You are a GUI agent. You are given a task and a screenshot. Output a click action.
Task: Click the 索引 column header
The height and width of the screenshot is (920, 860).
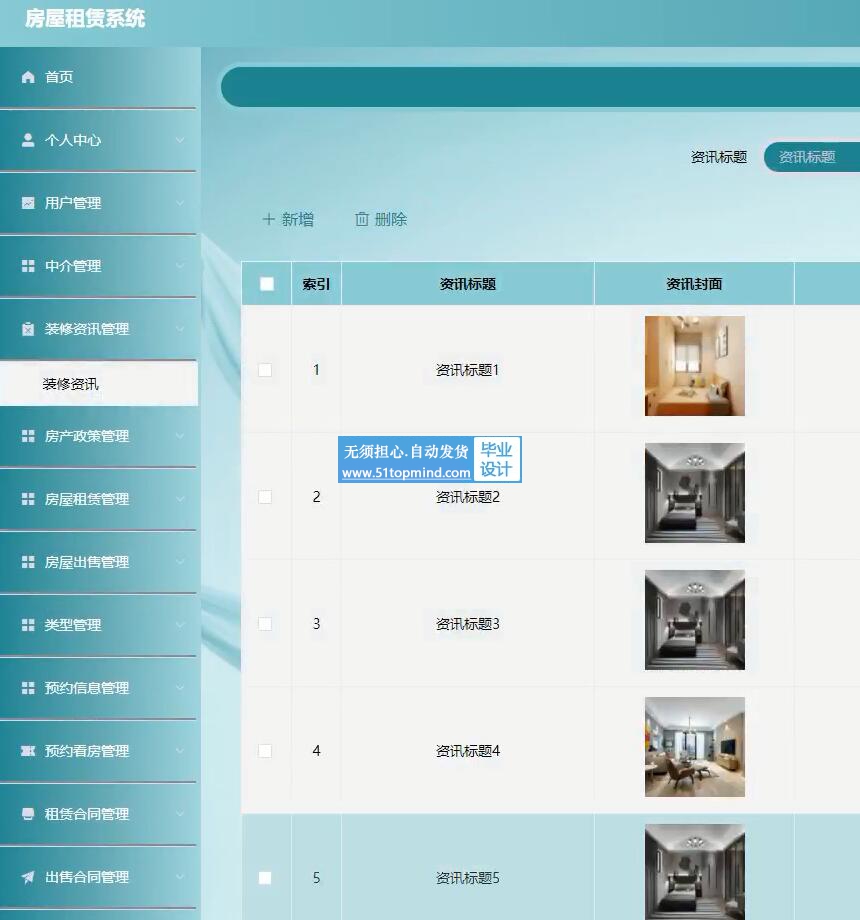point(316,284)
